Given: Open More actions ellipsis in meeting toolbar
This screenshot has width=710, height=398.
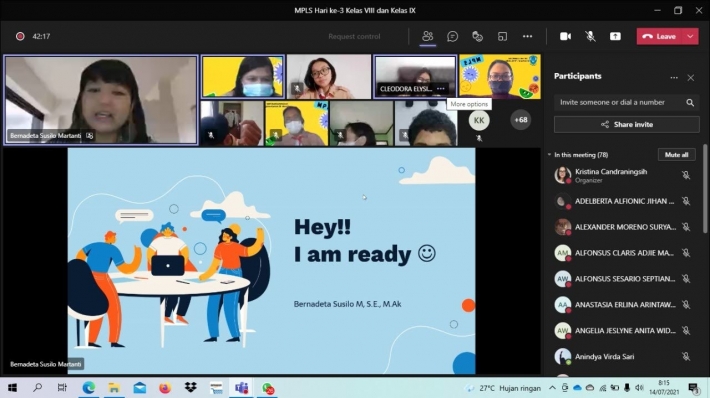Looking at the screenshot, I should 527,36.
